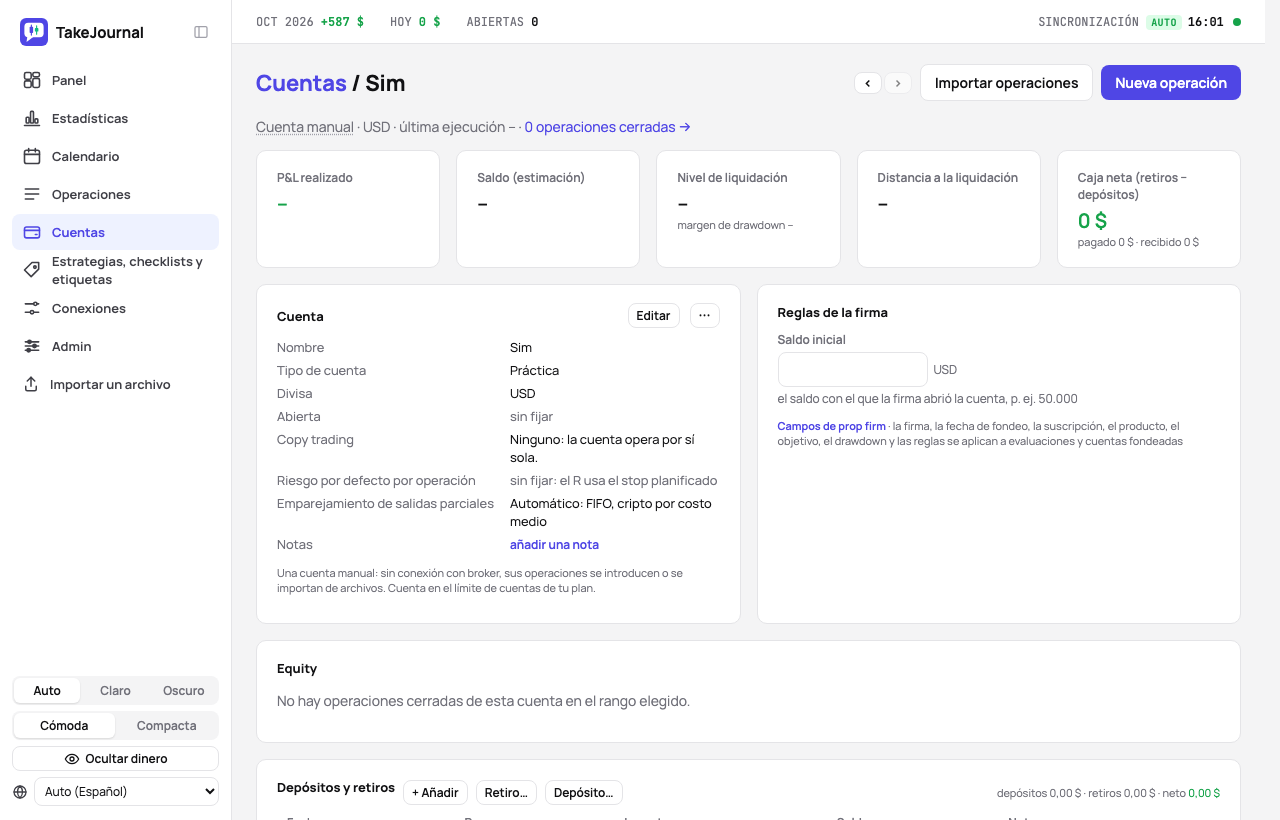This screenshot has height=820, width=1280.
Task: Click the AUTO sync badge
Action: click(1163, 22)
